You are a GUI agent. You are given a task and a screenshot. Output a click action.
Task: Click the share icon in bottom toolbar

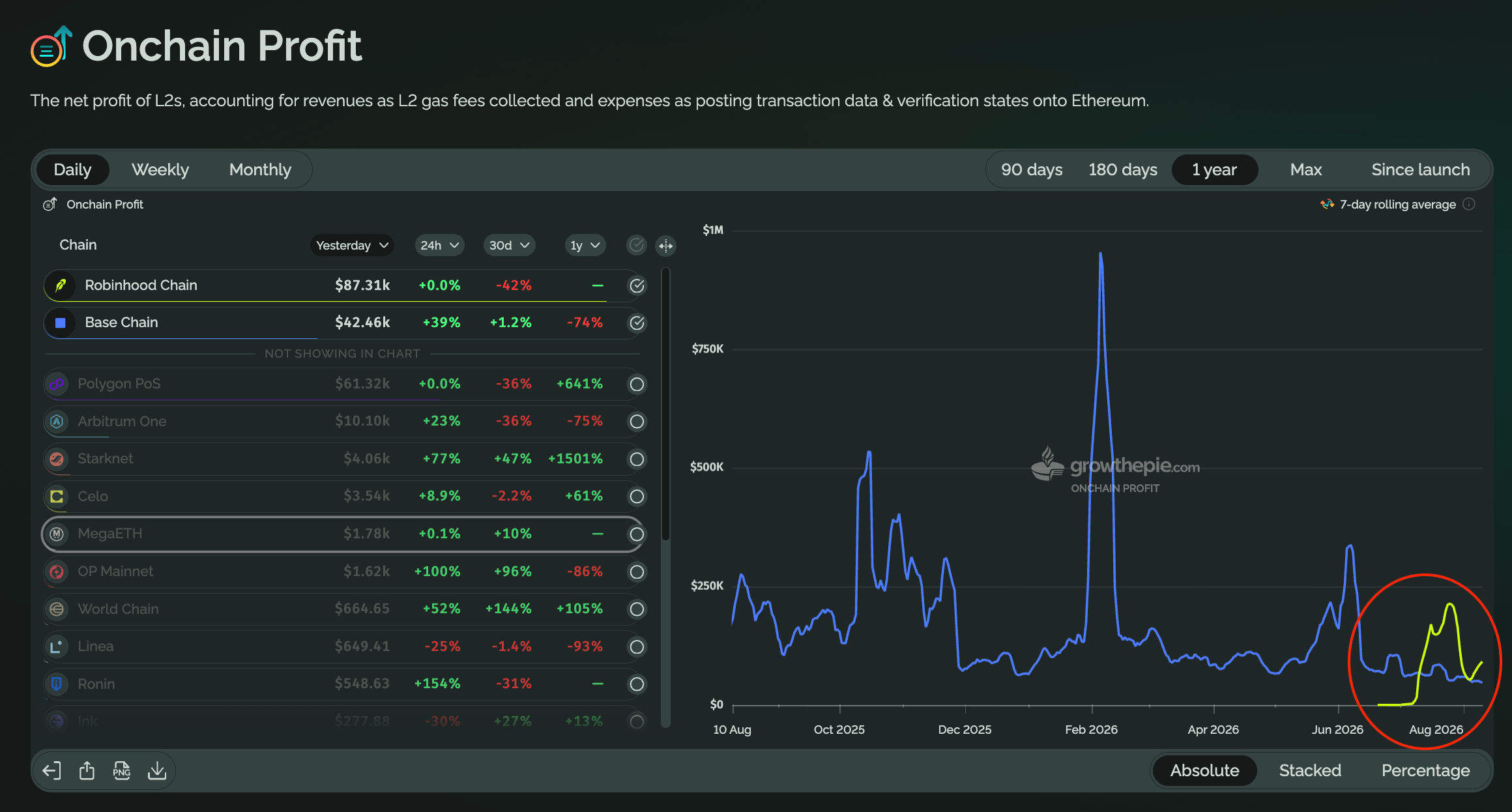click(87, 771)
